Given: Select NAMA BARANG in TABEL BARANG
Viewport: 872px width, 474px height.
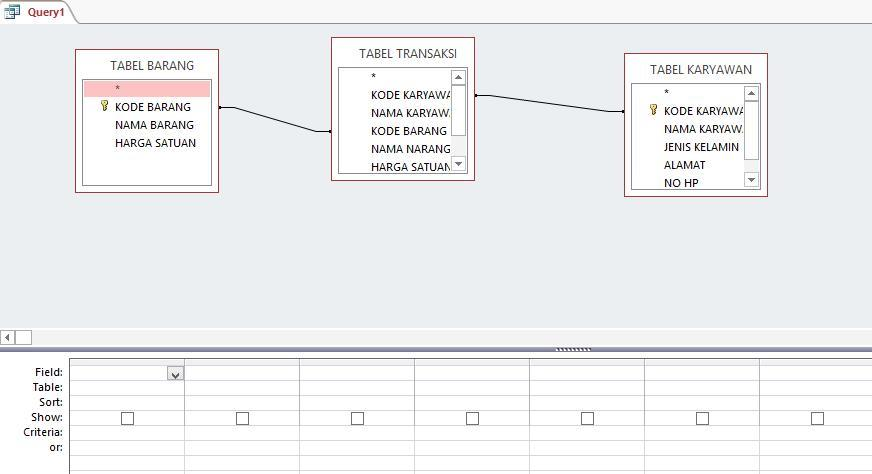Looking at the screenshot, I should (155, 125).
